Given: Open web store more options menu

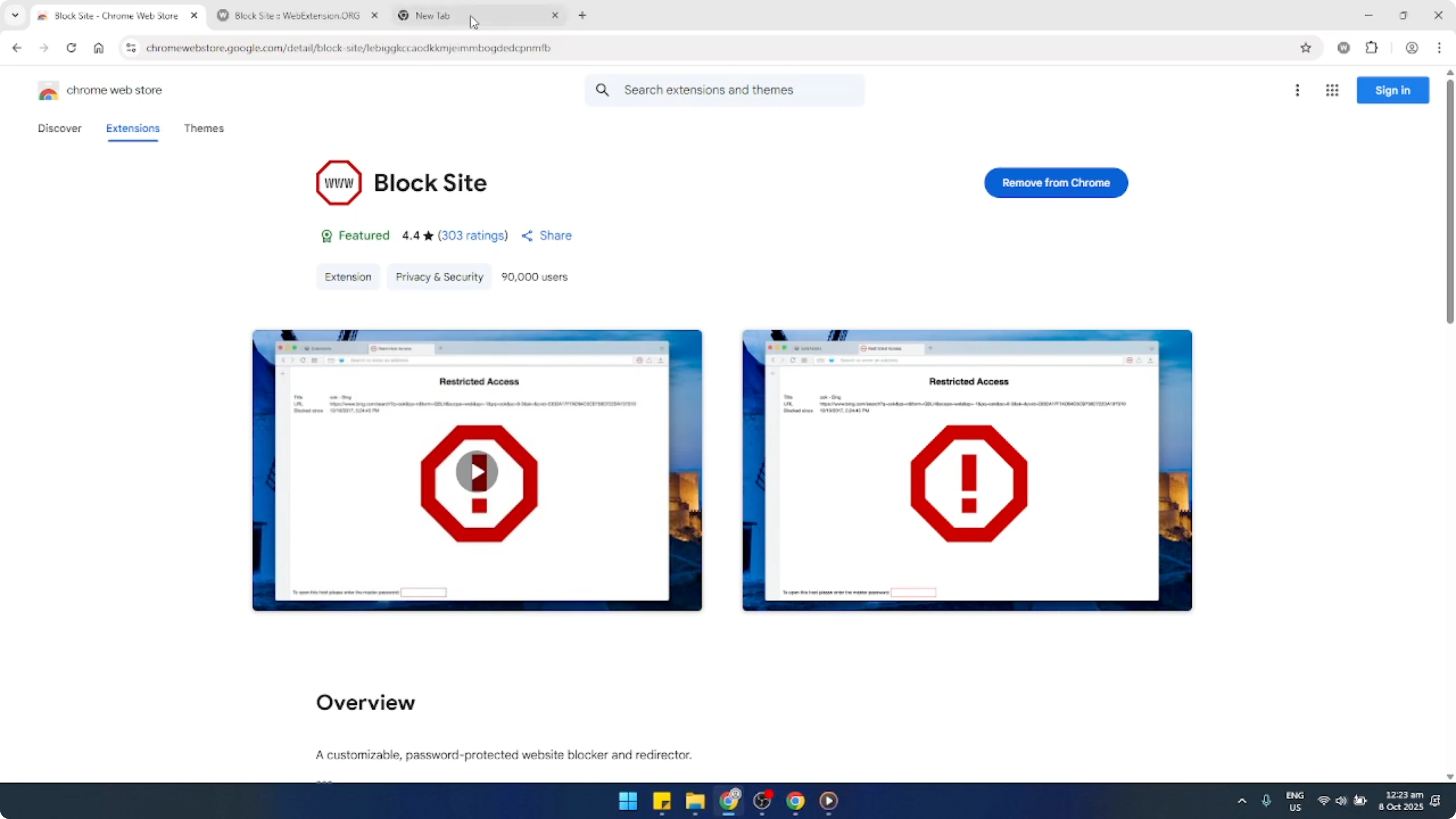Looking at the screenshot, I should pyautogui.click(x=1297, y=91).
